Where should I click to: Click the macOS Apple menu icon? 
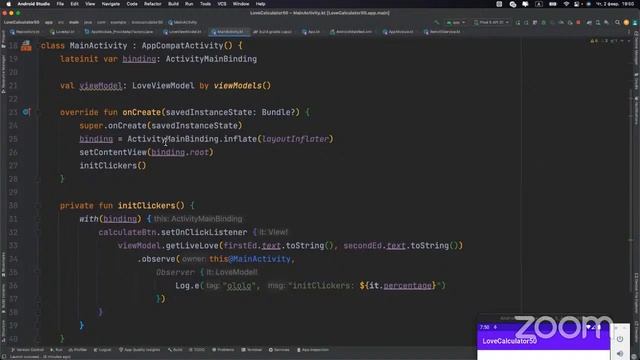[x=8, y=4]
